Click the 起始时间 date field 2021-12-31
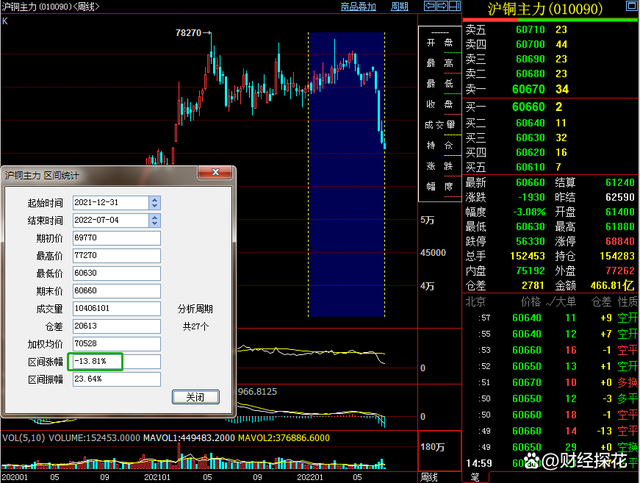 (x=111, y=203)
